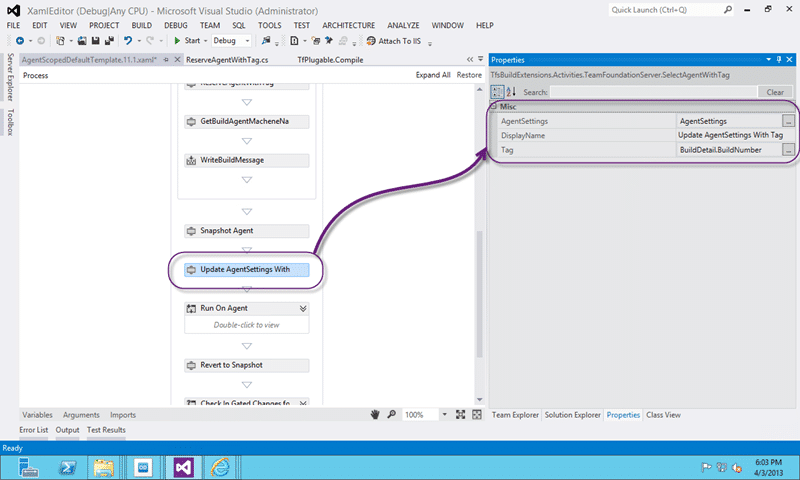Open the Properties panel window options dropdown
800x480 pixels.
tap(768, 60)
